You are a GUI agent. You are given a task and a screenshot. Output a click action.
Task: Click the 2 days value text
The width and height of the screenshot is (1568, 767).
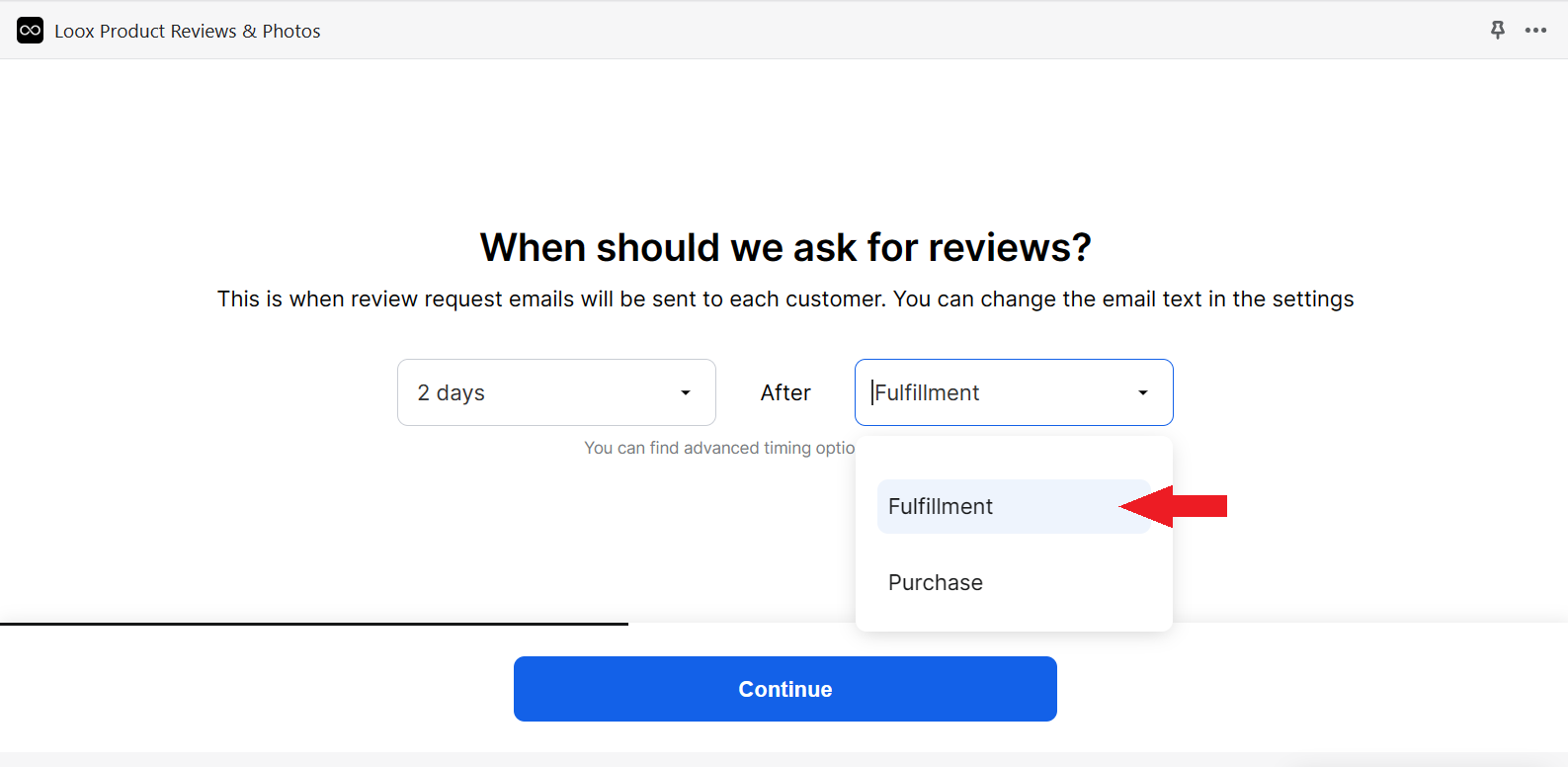(452, 393)
